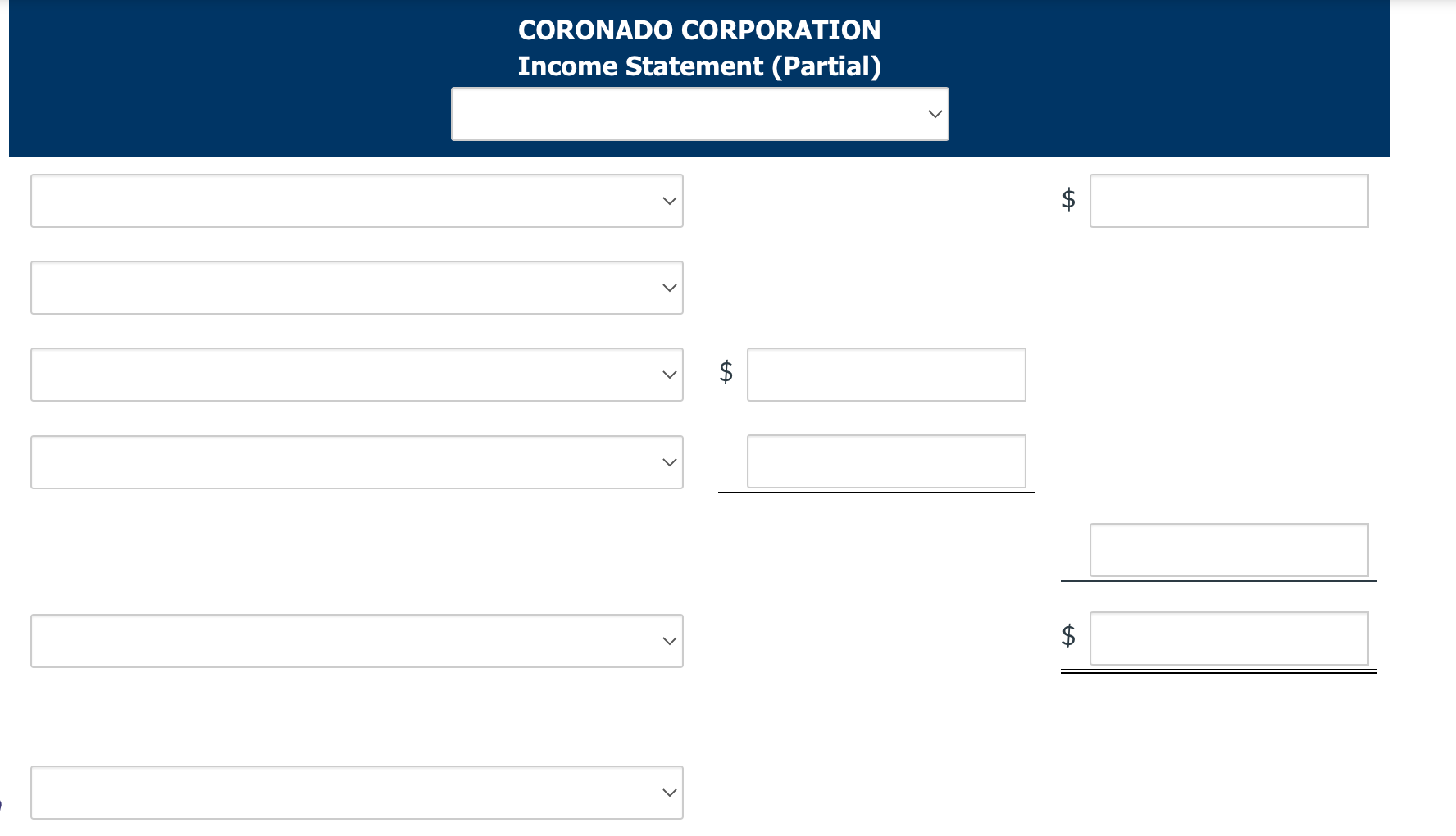The height and width of the screenshot is (836, 1456).
Task: Click the chevron on the last row selector
Action: pyautogui.click(x=669, y=792)
